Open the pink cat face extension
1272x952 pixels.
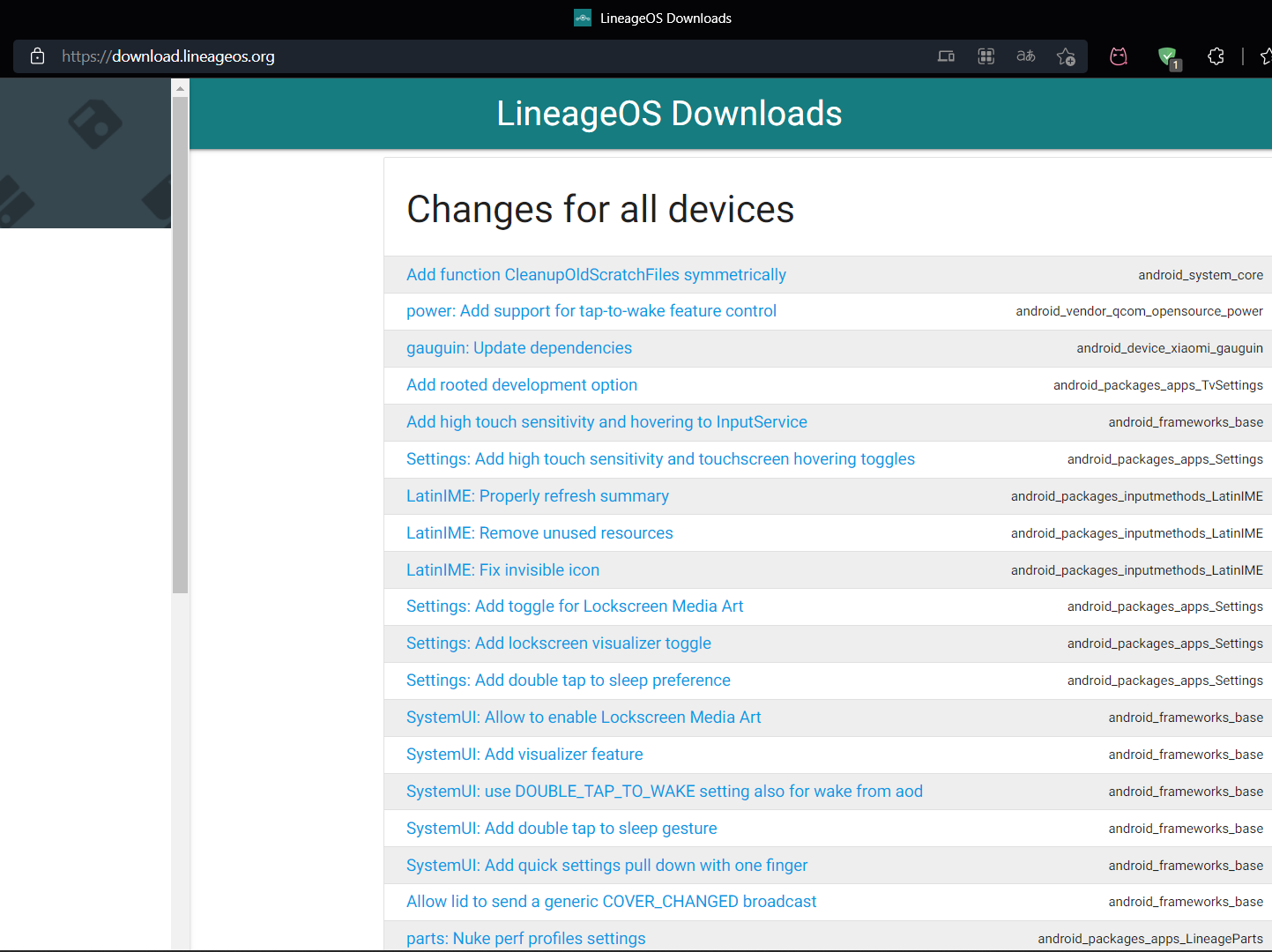tap(1119, 56)
